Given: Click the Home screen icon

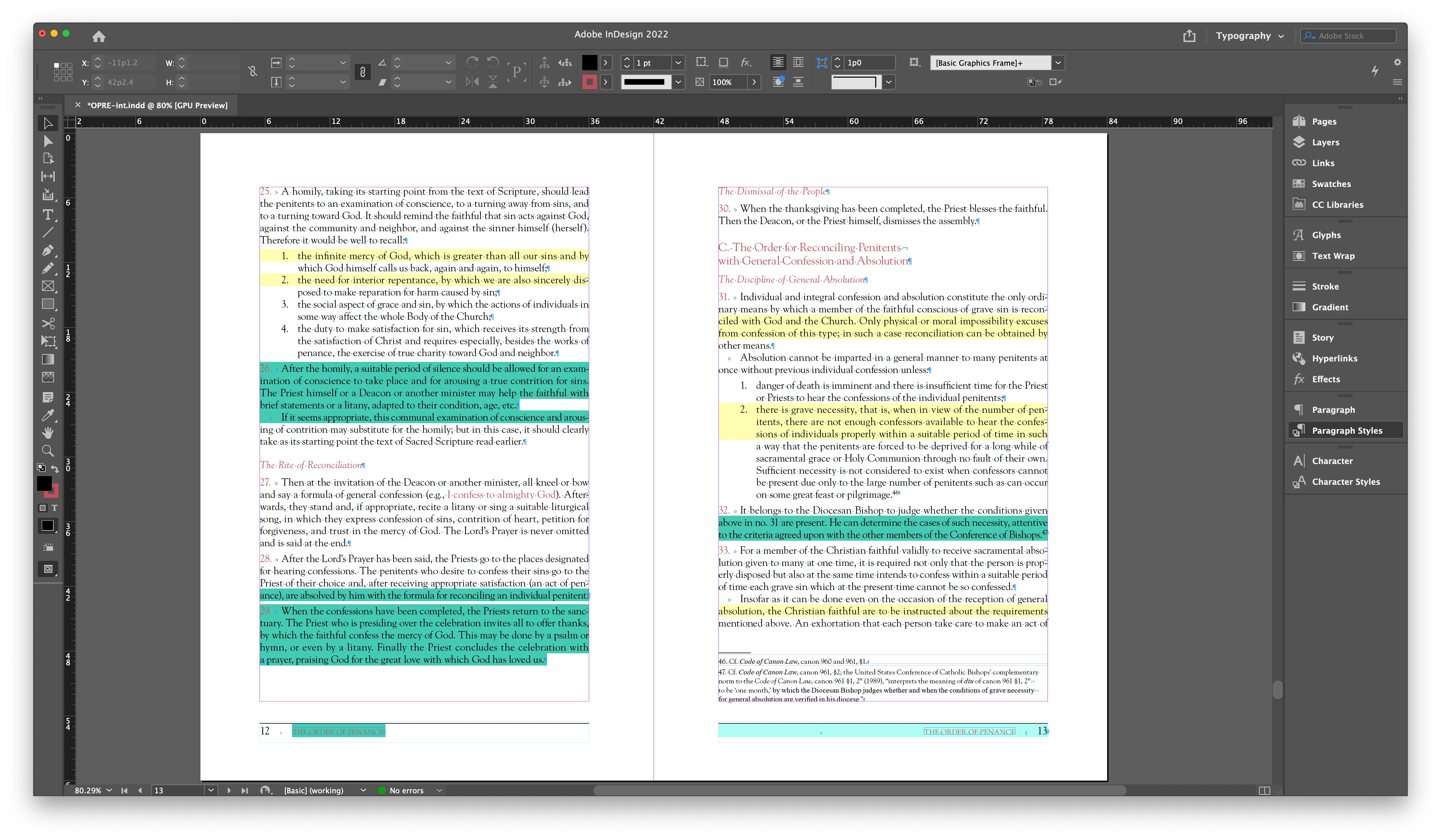Looking at the screenshot, I should pos(98,37).
